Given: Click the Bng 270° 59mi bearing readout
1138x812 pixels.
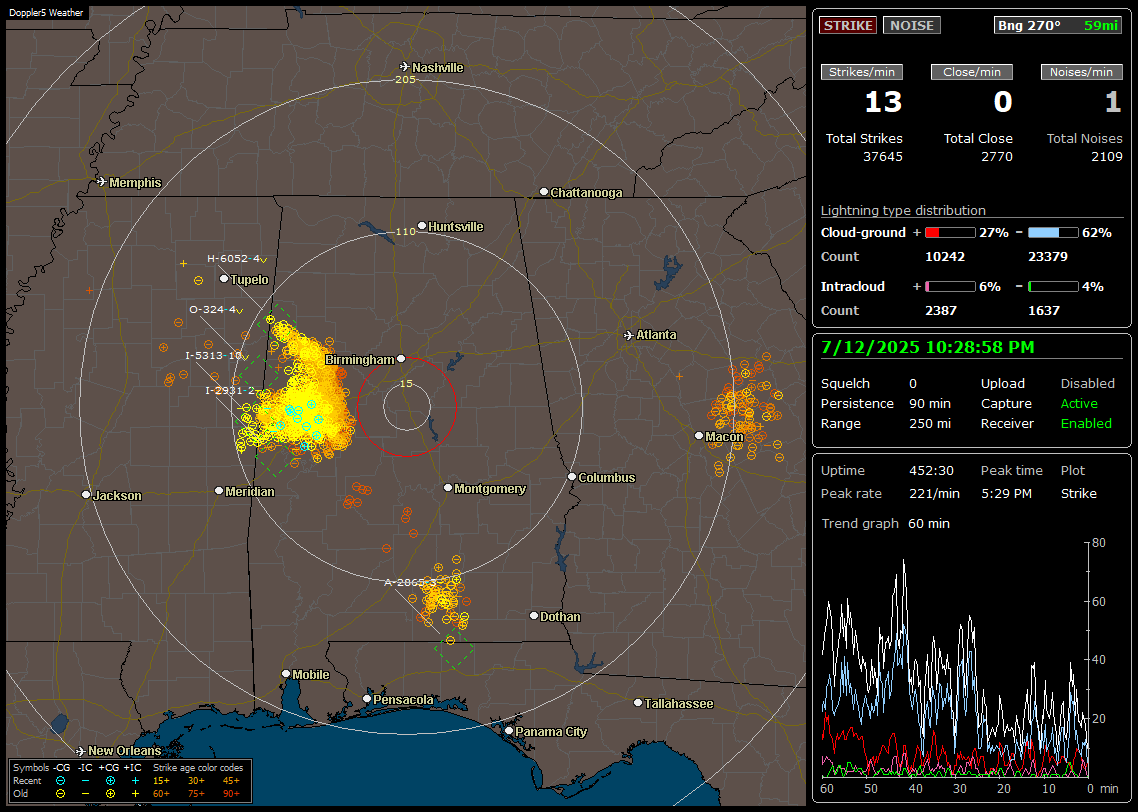Looking at the screenshot, I should (x=1057, y=25).
